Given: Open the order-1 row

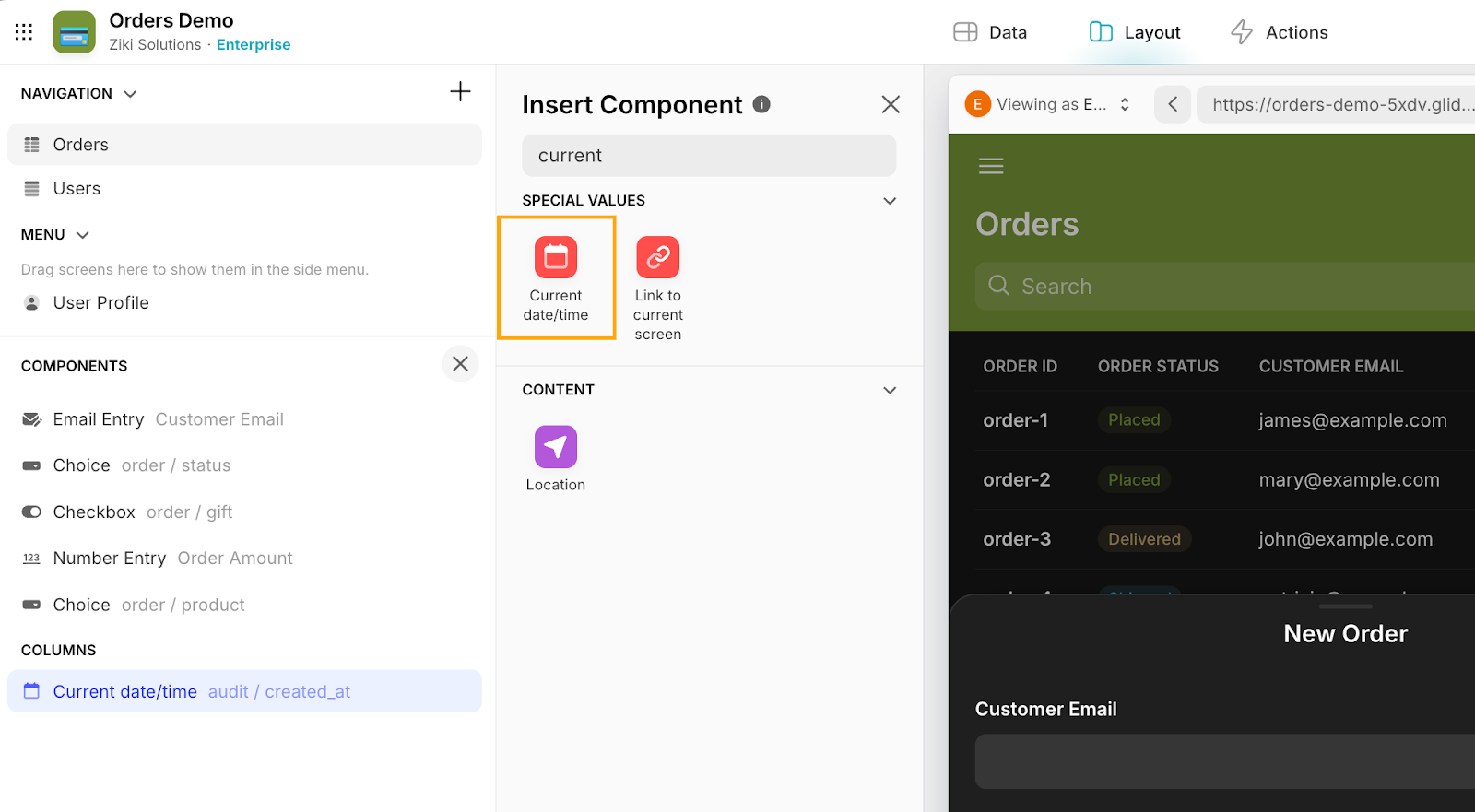Looking at the screenshot, I should 1225,420.
